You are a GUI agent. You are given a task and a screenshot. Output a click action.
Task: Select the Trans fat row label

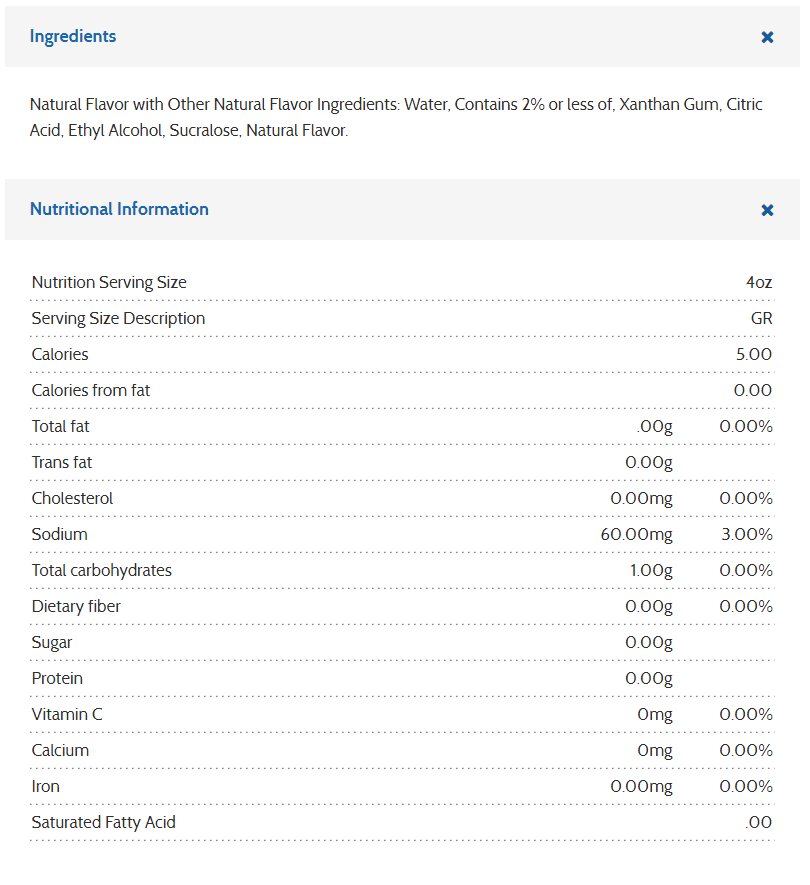click(62, 462)
